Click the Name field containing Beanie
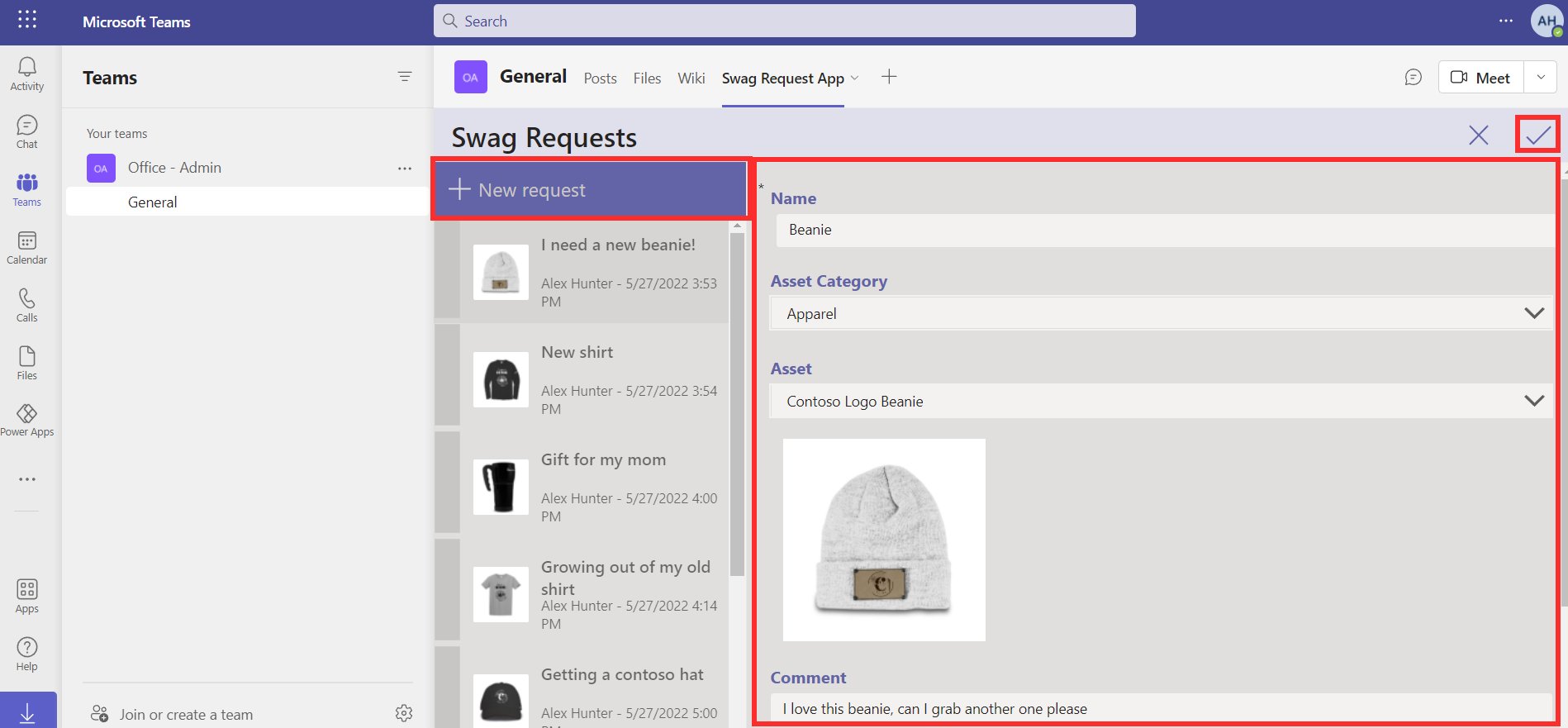The width and height of the screenshot is (1568, 728). pyautogui.click(x=1165, y=231)
